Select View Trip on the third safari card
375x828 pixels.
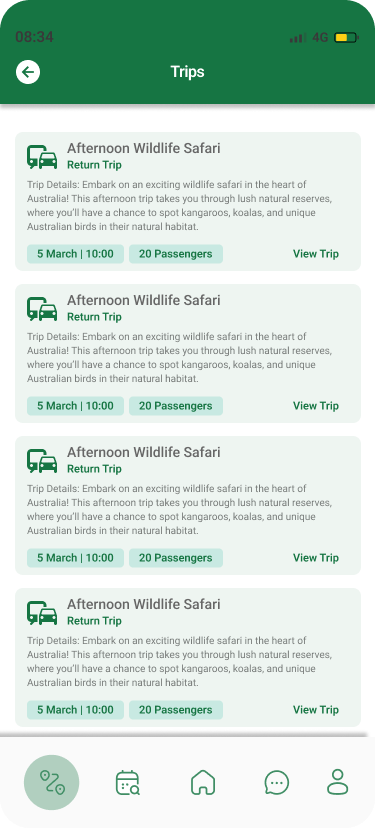tap(316, 558)
